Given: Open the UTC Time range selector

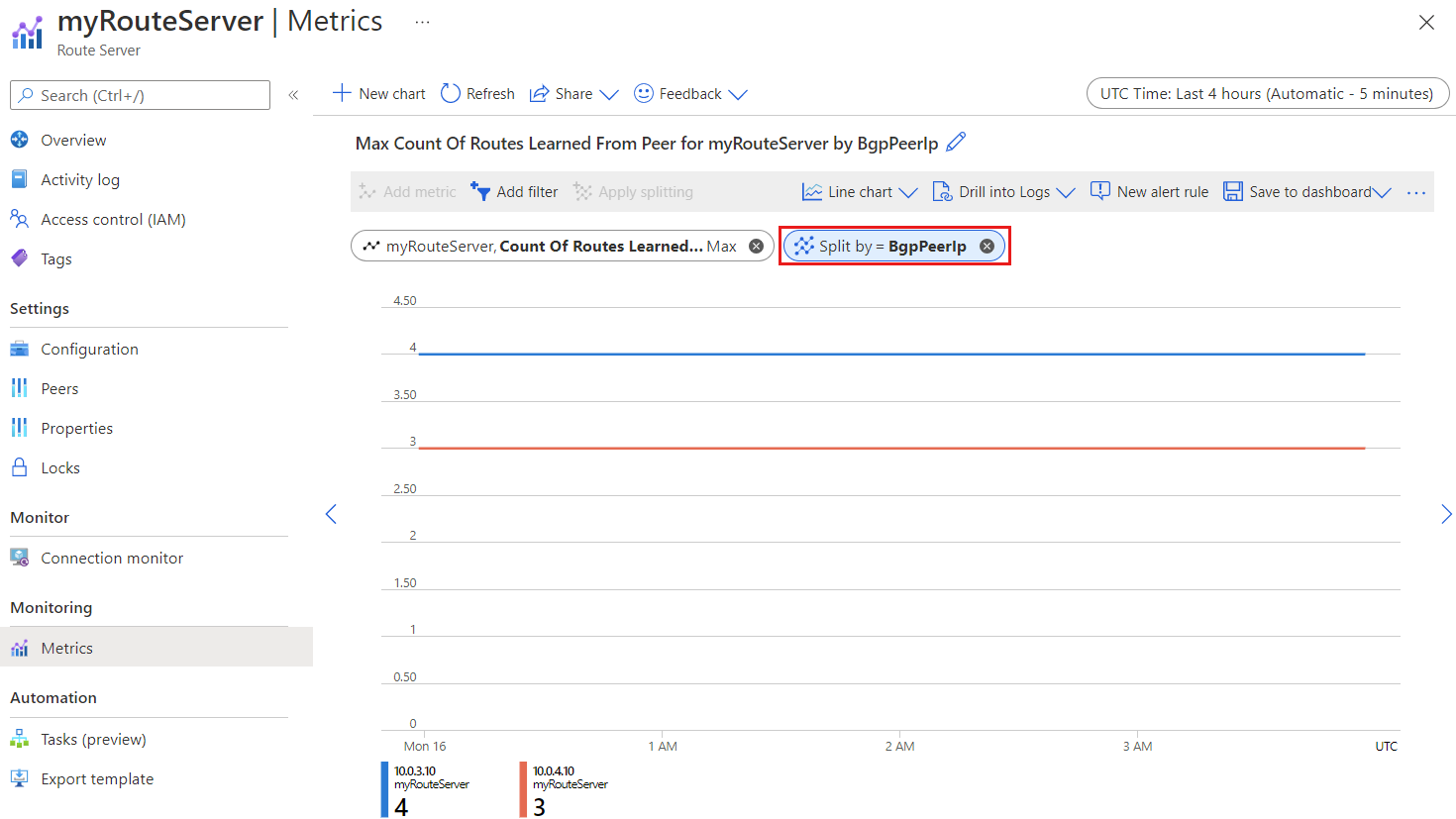Looking at the screenshot, I should [x=1267, y=93].
